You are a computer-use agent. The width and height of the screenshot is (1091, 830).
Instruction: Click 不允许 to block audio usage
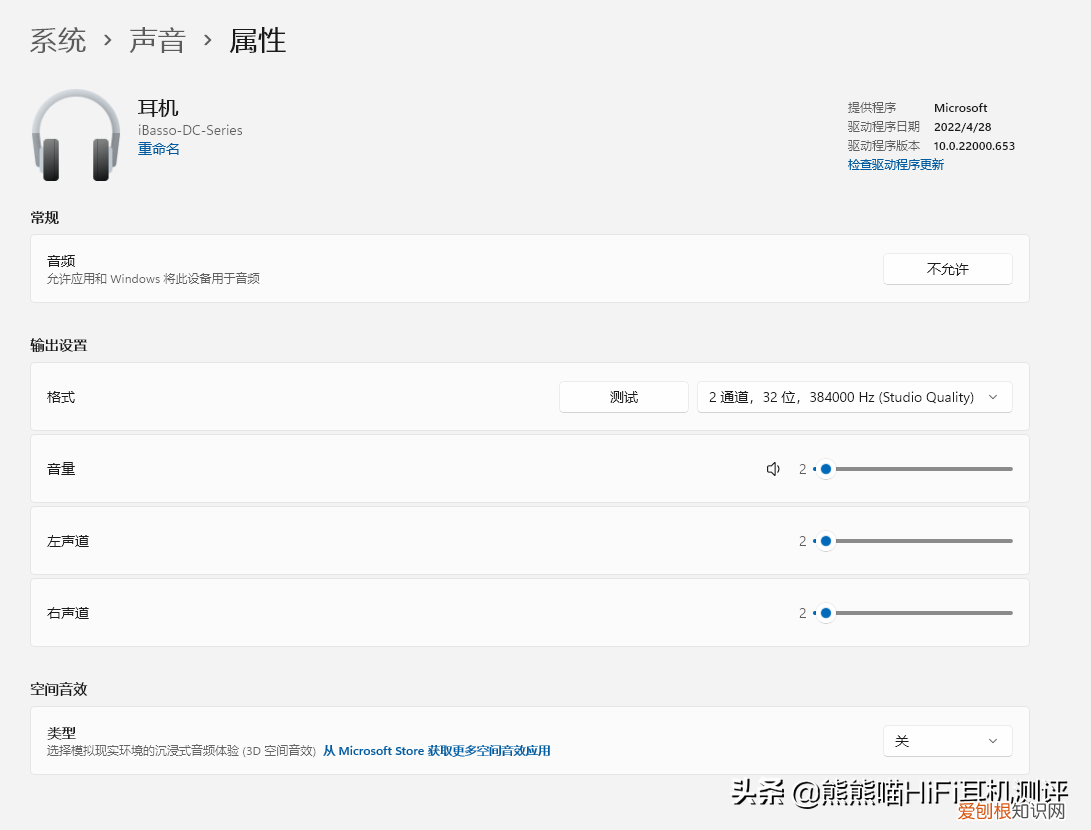[x=947, y=268]
